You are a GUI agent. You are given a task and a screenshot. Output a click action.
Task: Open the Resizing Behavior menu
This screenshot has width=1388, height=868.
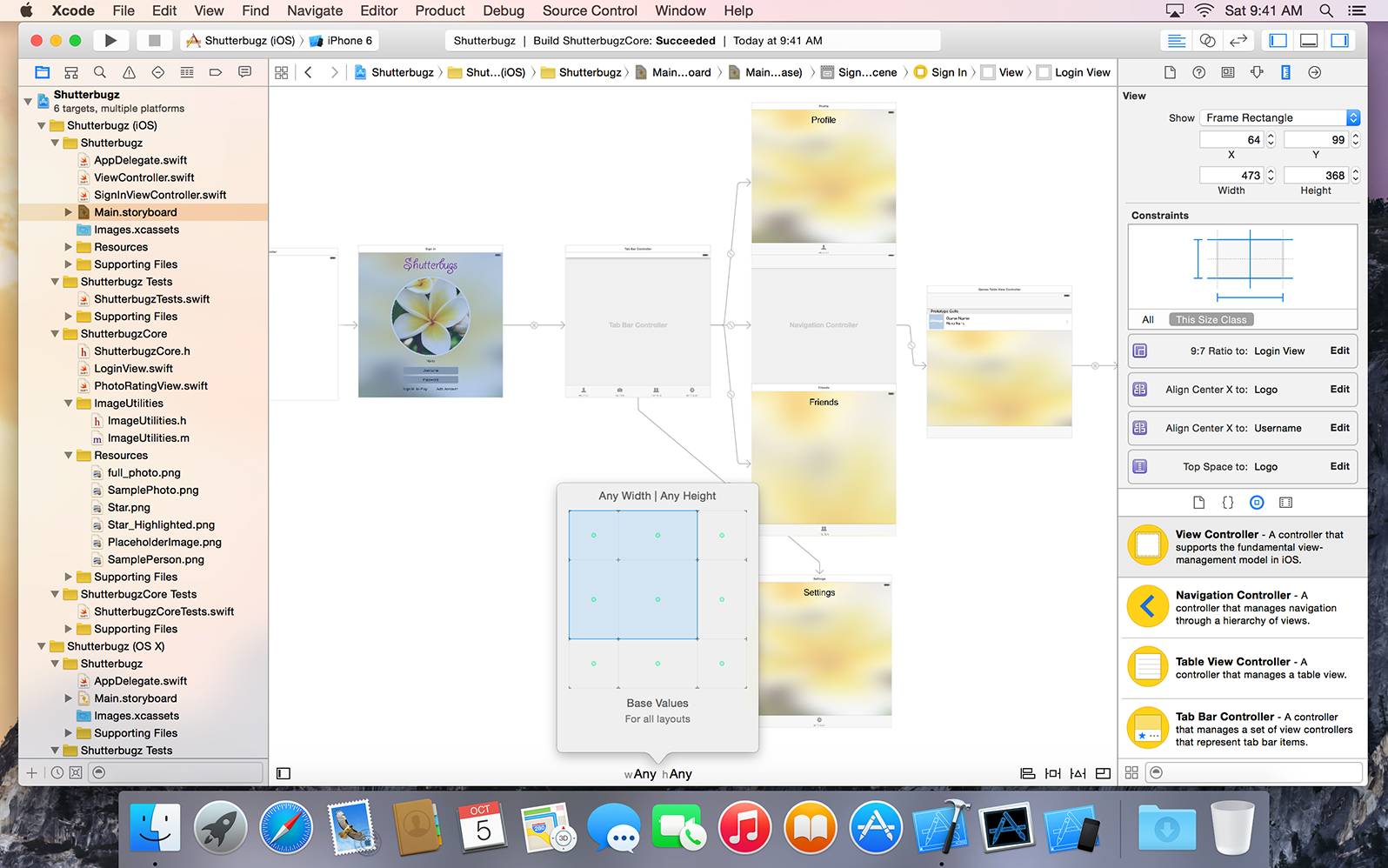pyautogui.click(x=1103, y=773)
